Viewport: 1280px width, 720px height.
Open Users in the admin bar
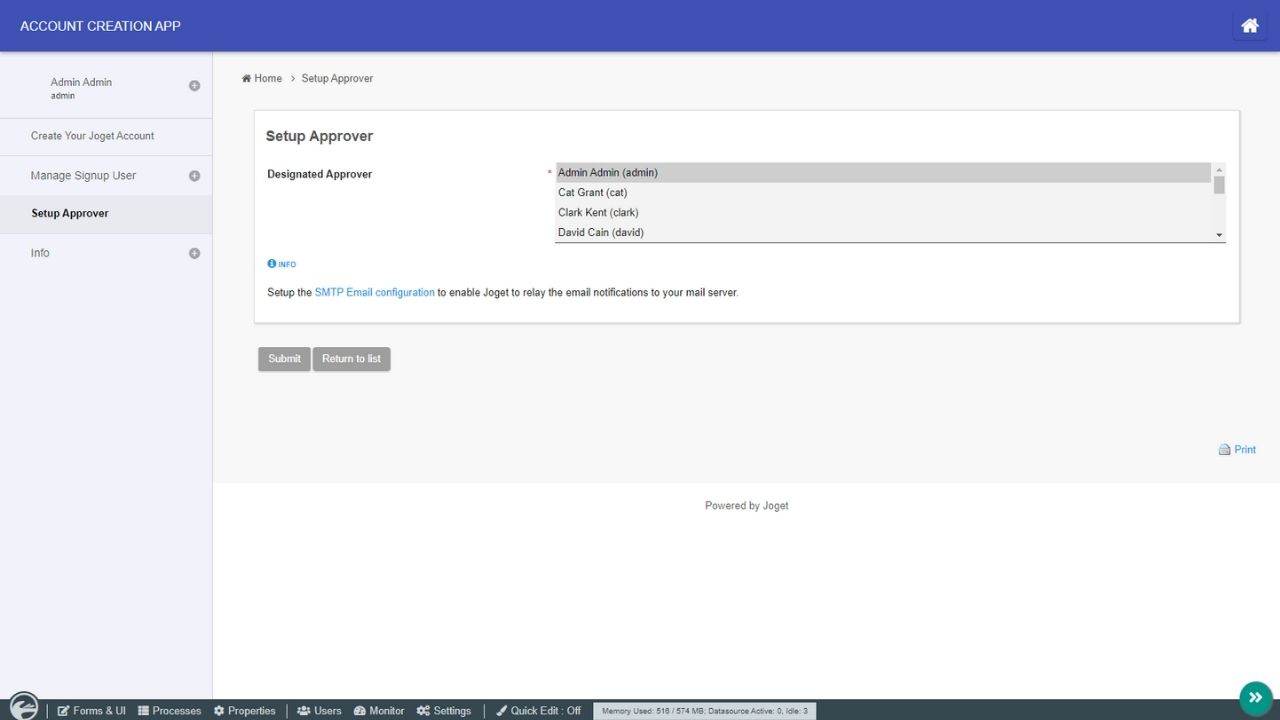(x=319, y=711)
